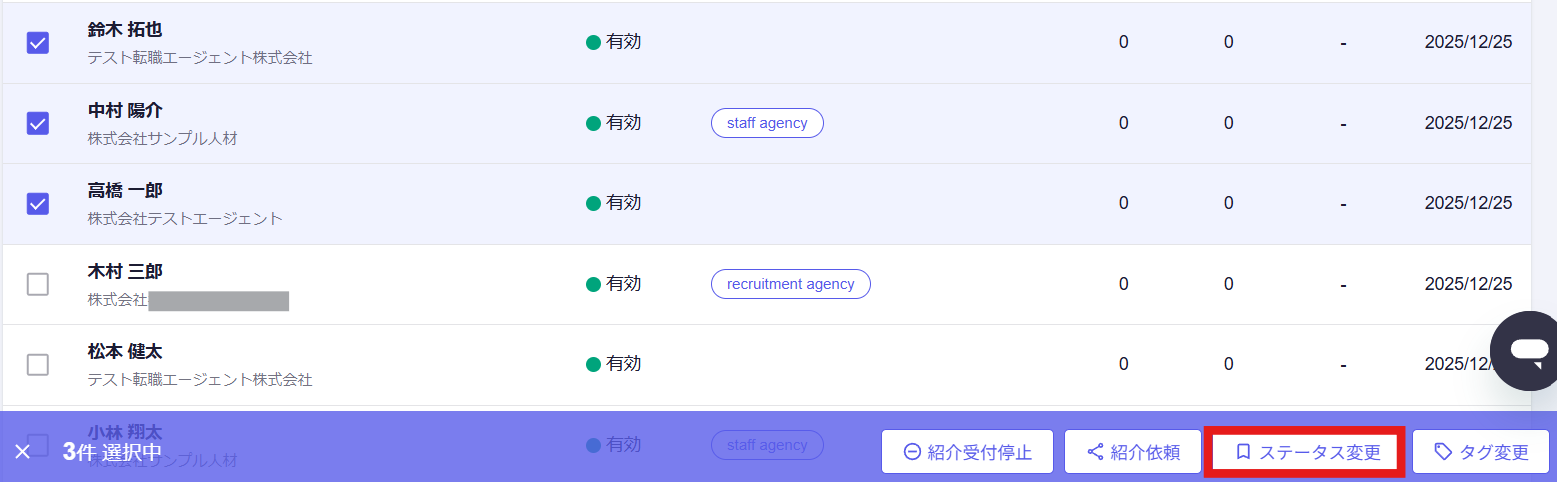The height and width of the screenshot is (482, 1557).
Task: Select the 松本 健太 row checkbox
Action: 37,364
